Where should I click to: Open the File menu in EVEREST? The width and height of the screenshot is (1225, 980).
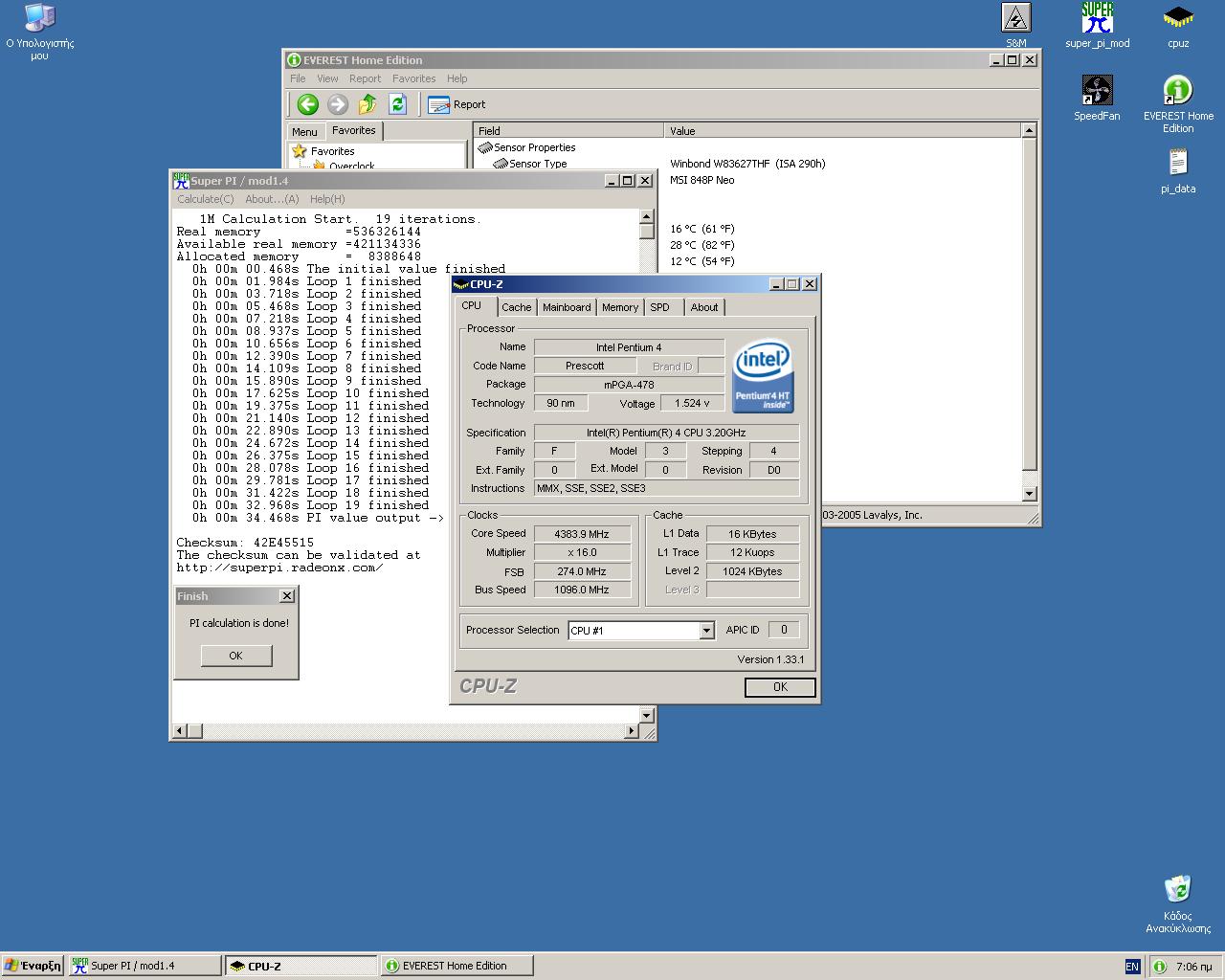pos(298,78)
